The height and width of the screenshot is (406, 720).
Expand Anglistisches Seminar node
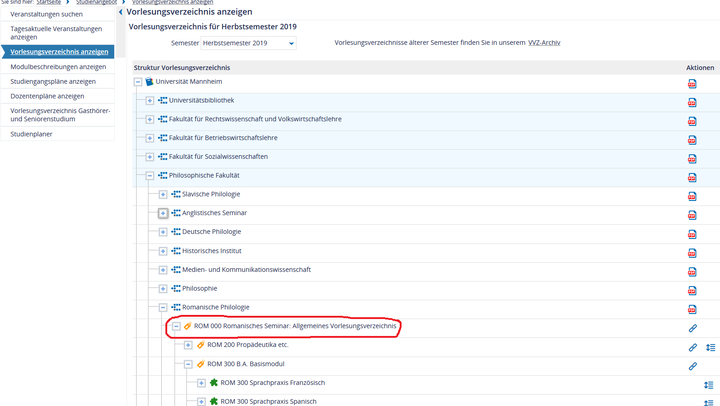point(163,213)
